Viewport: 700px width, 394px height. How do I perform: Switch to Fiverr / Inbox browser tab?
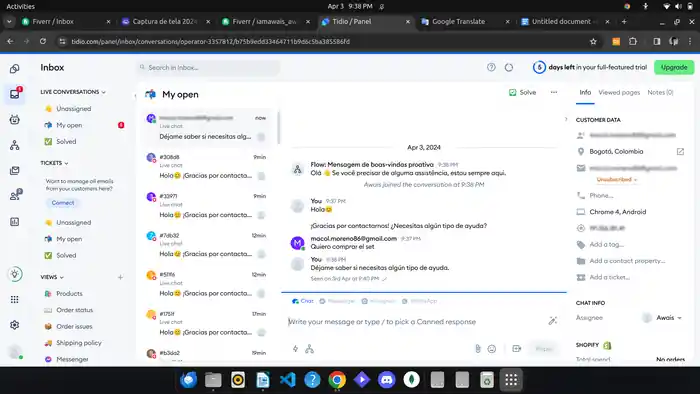coord(66,21)
